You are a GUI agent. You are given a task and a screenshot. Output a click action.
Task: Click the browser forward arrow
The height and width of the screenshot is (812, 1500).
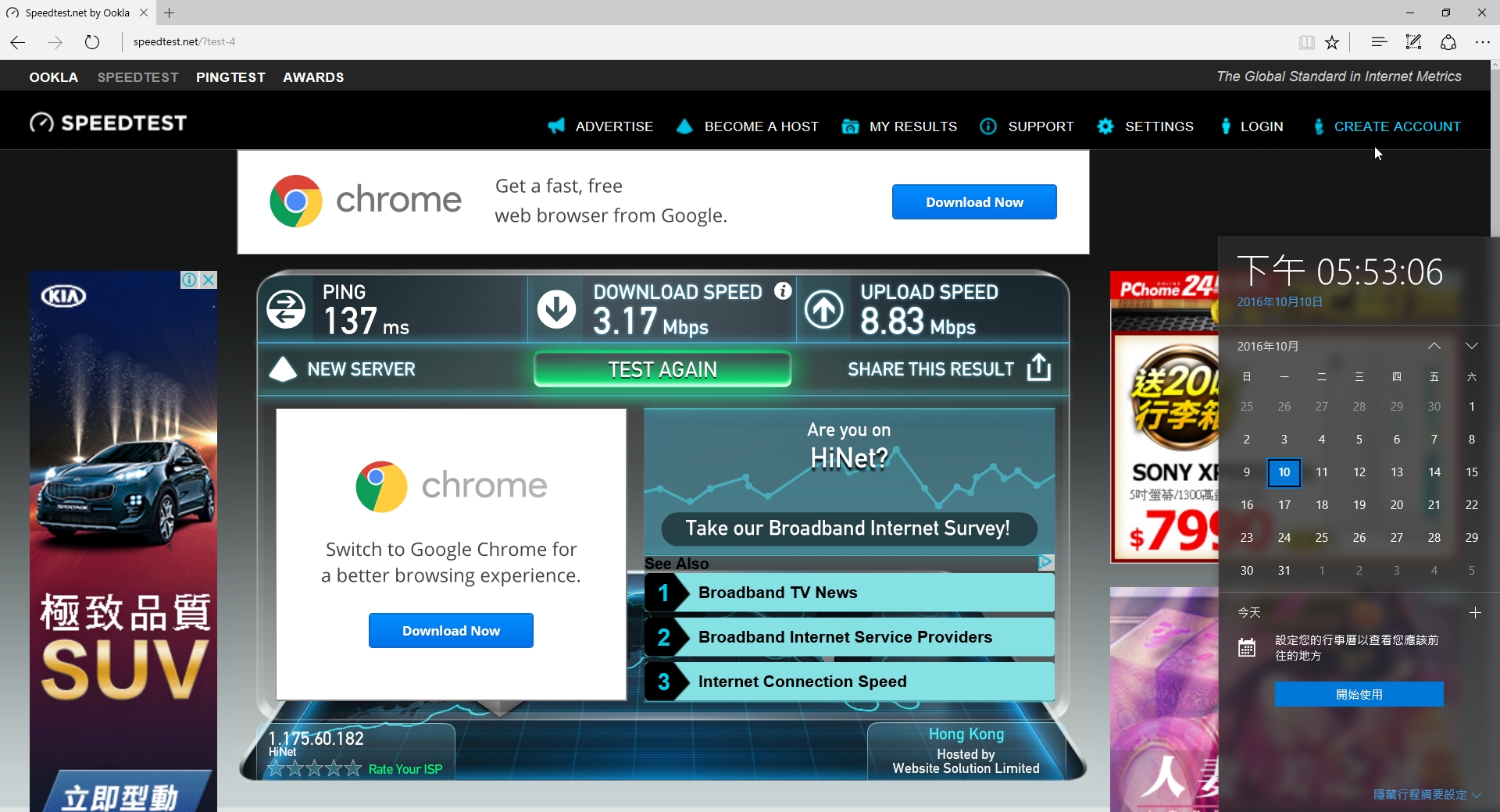tap(55, 42)
